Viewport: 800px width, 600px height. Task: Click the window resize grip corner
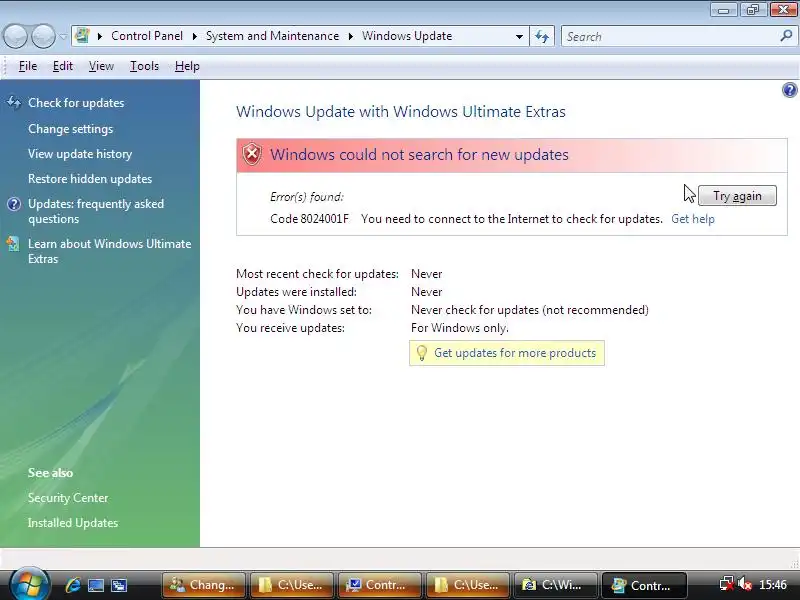[x=794, y=563]
